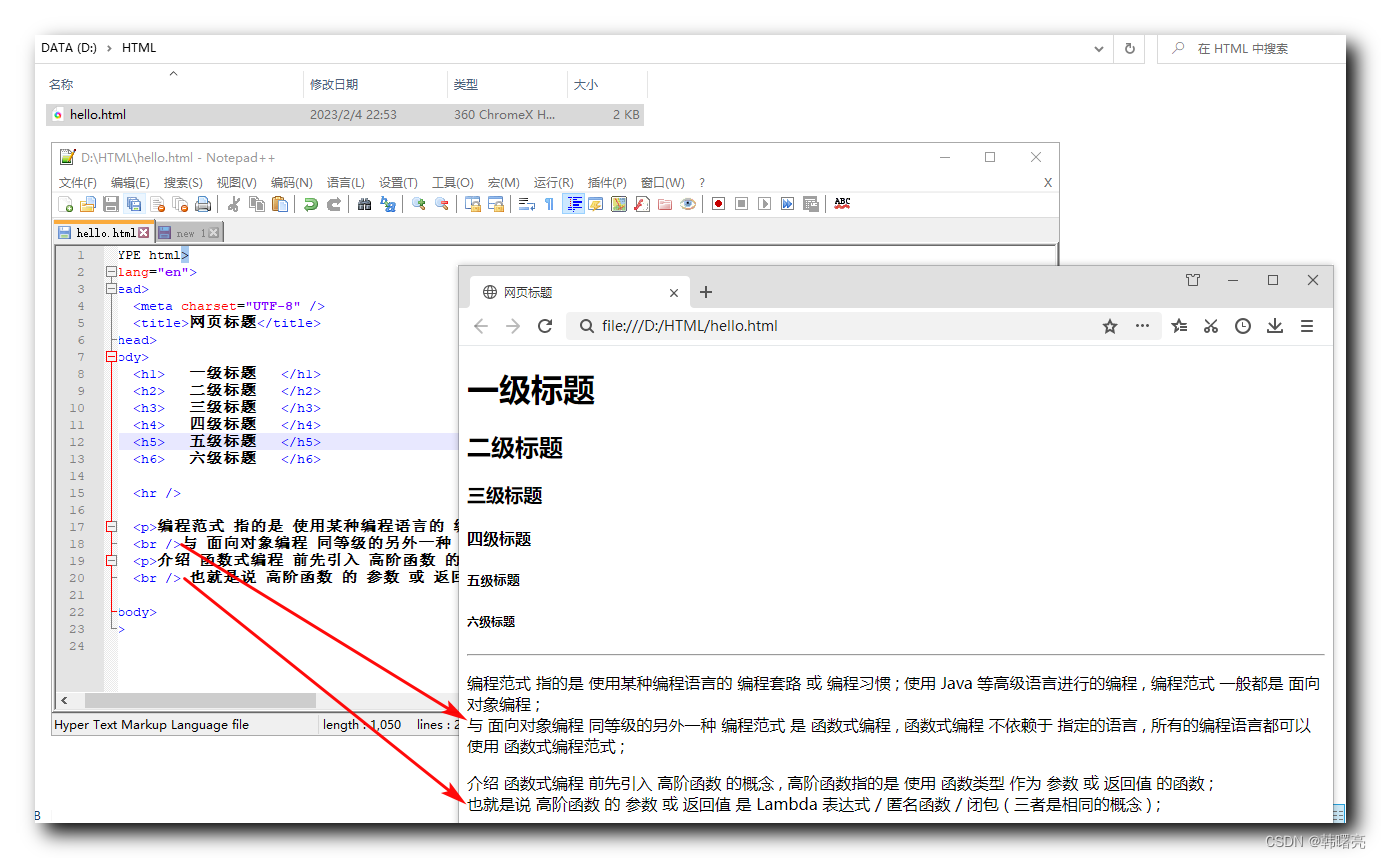Click green Undo arrow in Notepad++
Screen dimensions: 1381x858
click(x=311, y=204)
